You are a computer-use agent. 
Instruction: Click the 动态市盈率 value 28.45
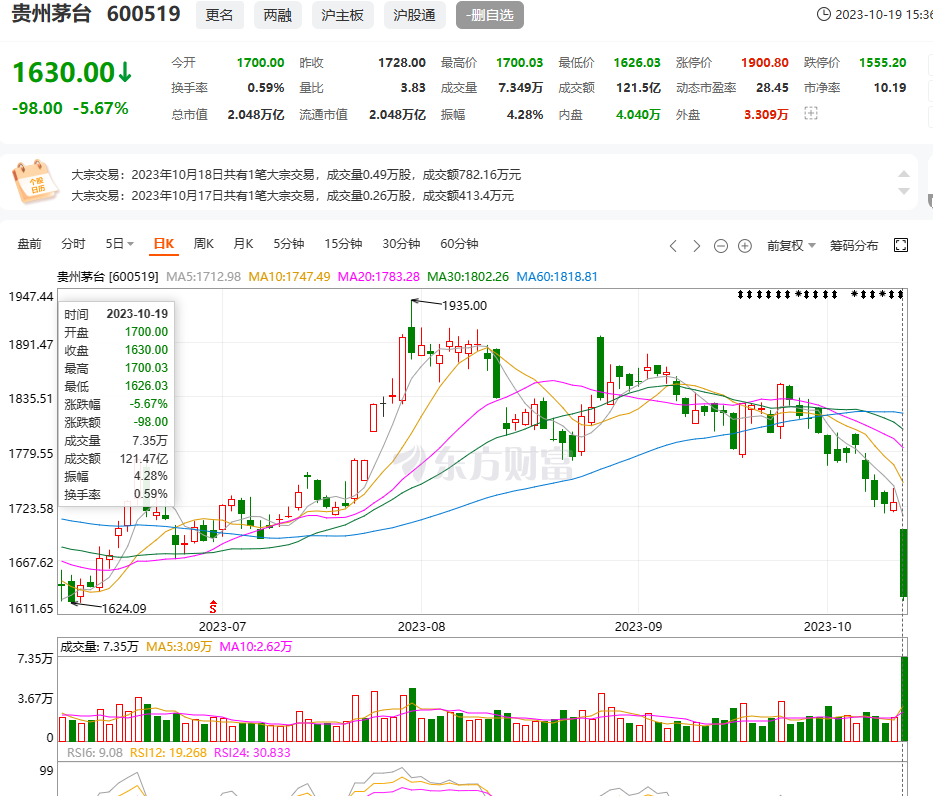[772, 88]
